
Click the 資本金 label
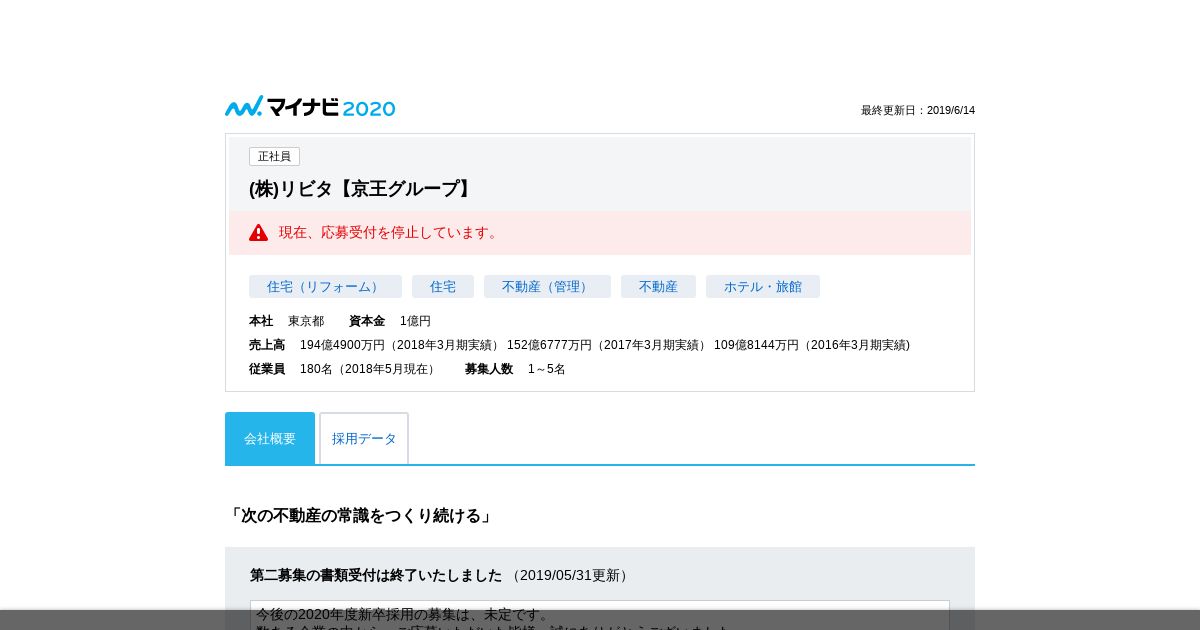click(367, 321)
